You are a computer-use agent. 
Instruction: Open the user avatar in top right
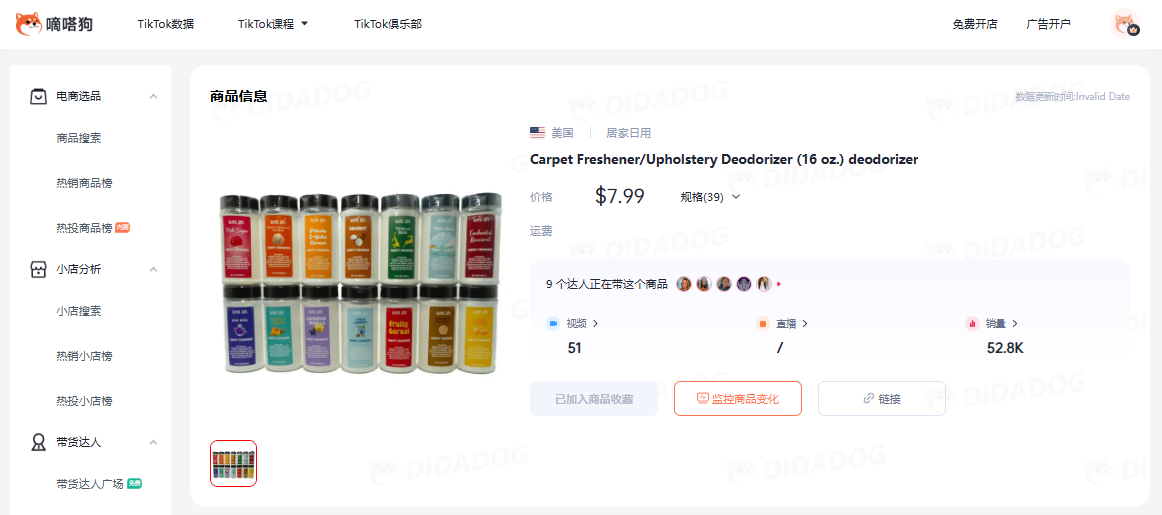click(1125, 24)
